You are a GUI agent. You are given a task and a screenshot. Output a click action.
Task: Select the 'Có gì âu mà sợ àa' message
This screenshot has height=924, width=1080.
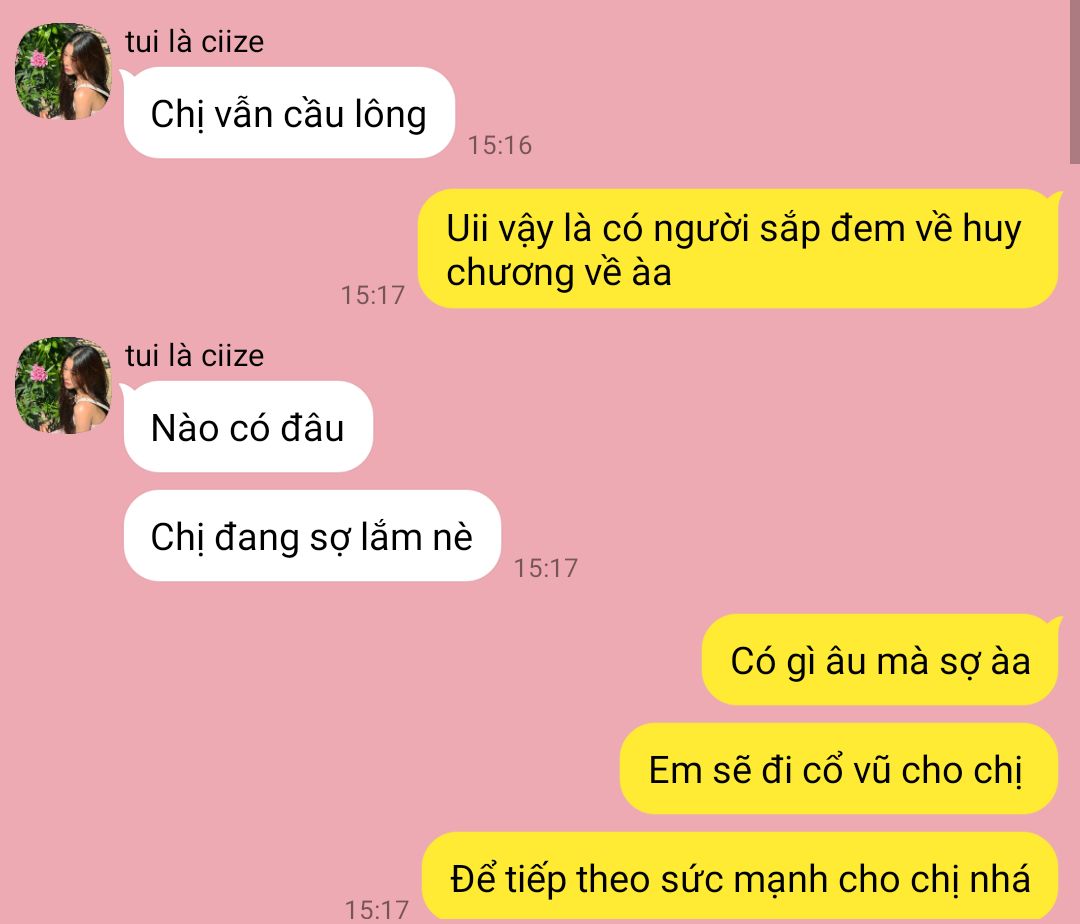click(x=880, y=660)
